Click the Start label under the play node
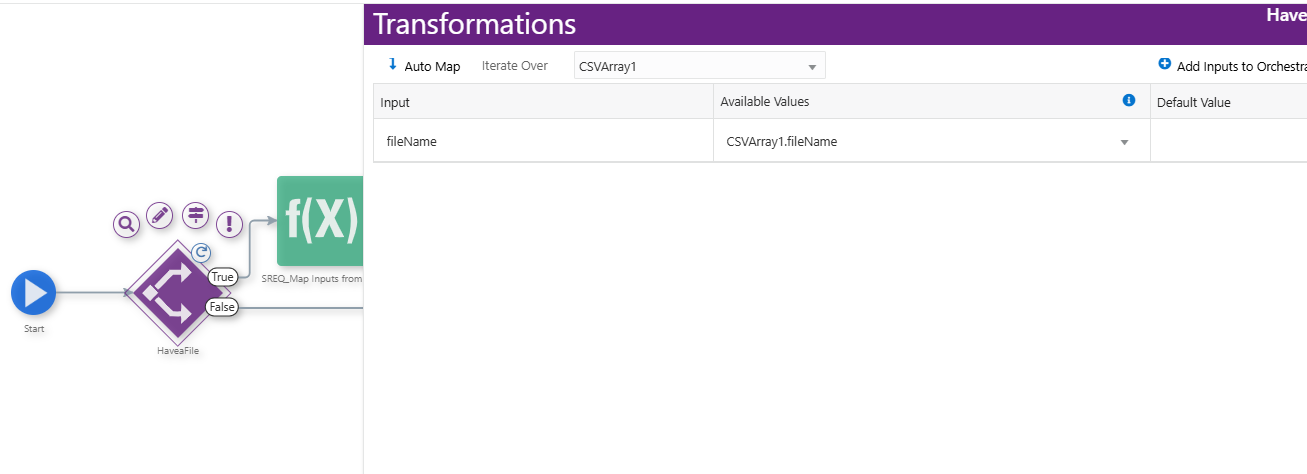1307x474 pixels. click(33, 329)
